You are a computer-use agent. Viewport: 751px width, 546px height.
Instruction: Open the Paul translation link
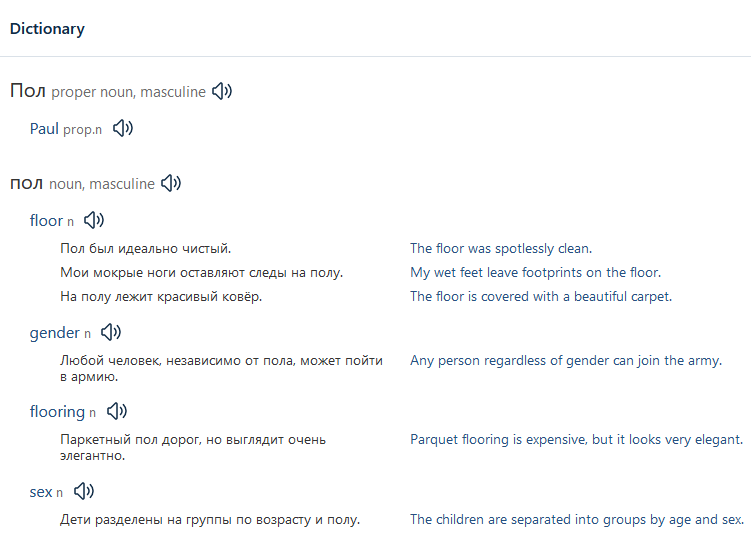tap(44, 129)
